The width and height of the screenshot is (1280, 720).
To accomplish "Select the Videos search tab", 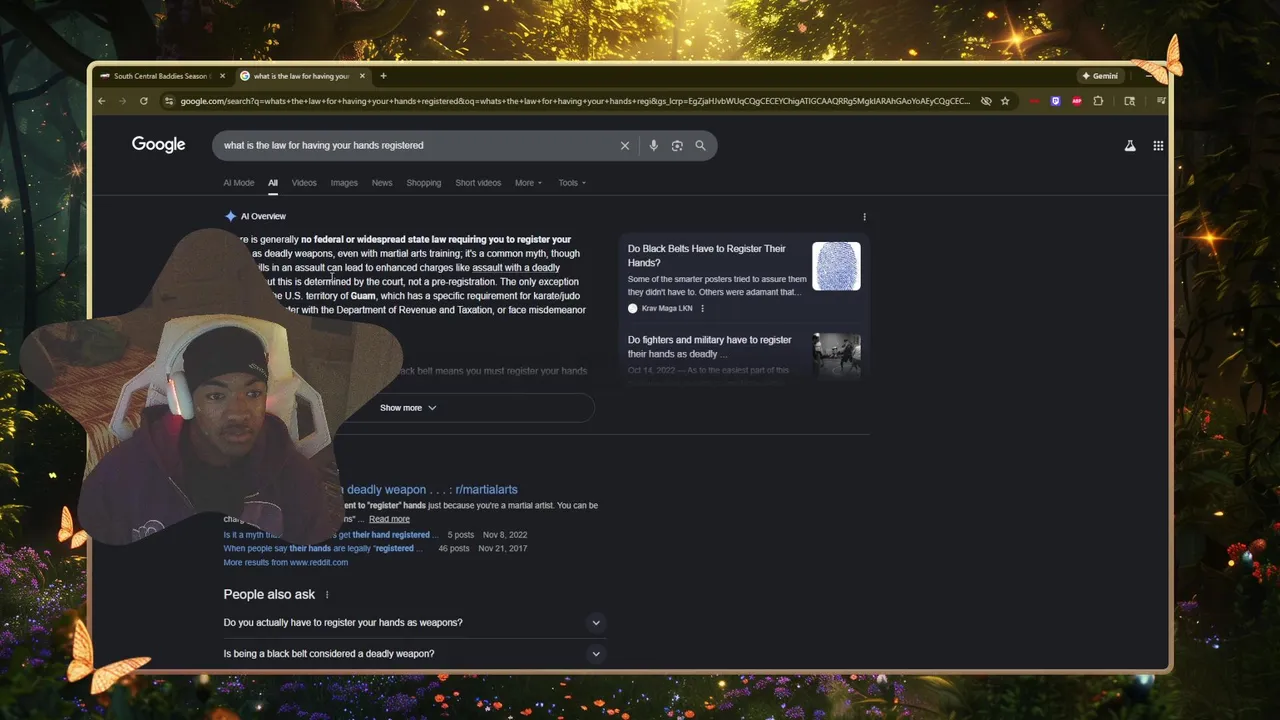I will click(x=304, y=183).
